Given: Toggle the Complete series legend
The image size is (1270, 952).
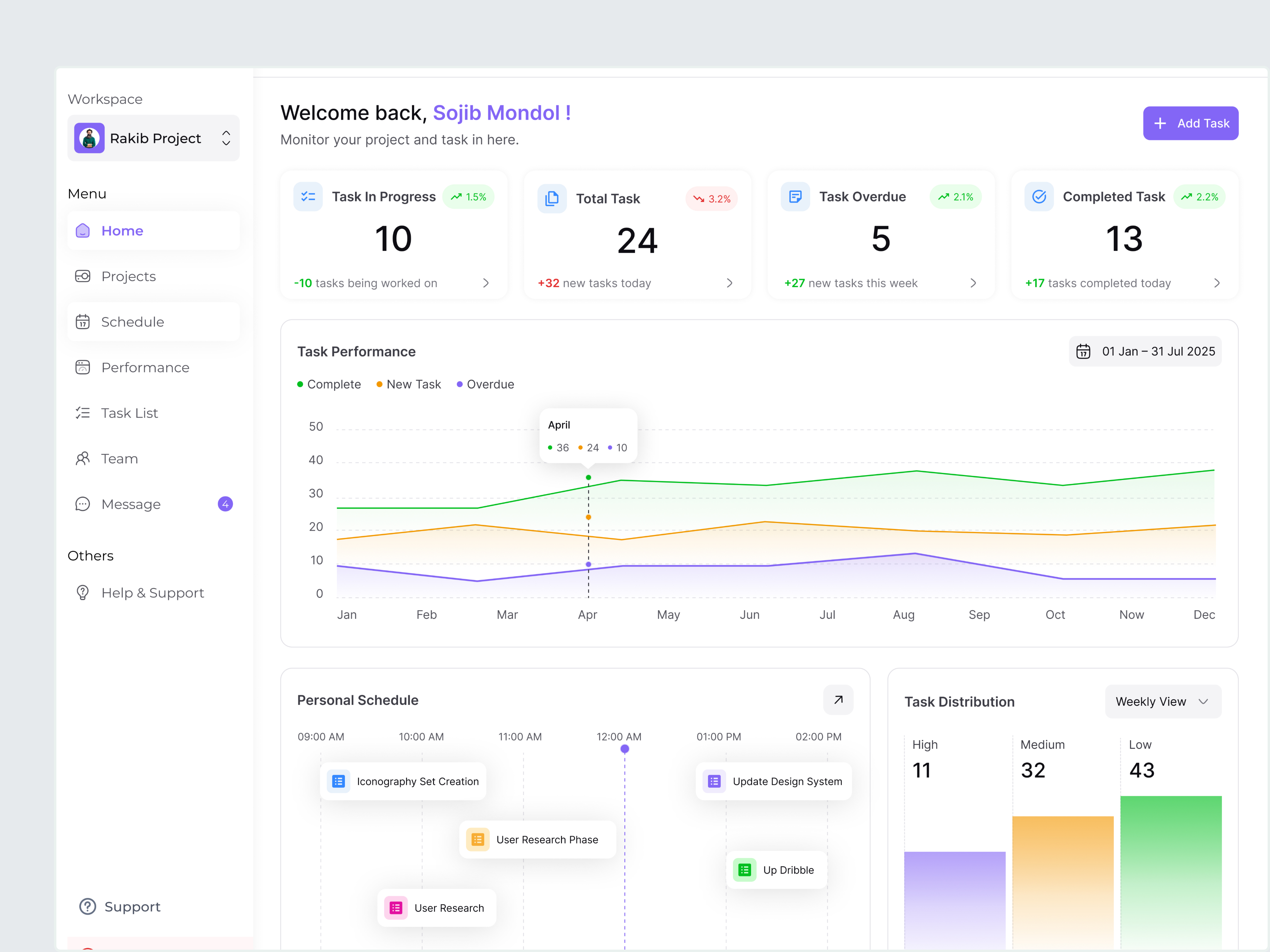Looking at the screenshot, I should point(329,385).
